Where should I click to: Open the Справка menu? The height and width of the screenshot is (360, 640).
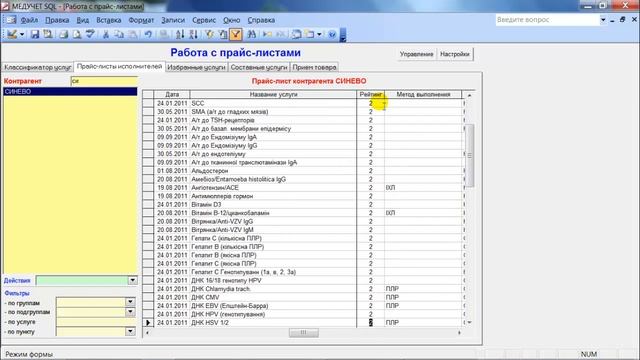click(x=261, y=20)
